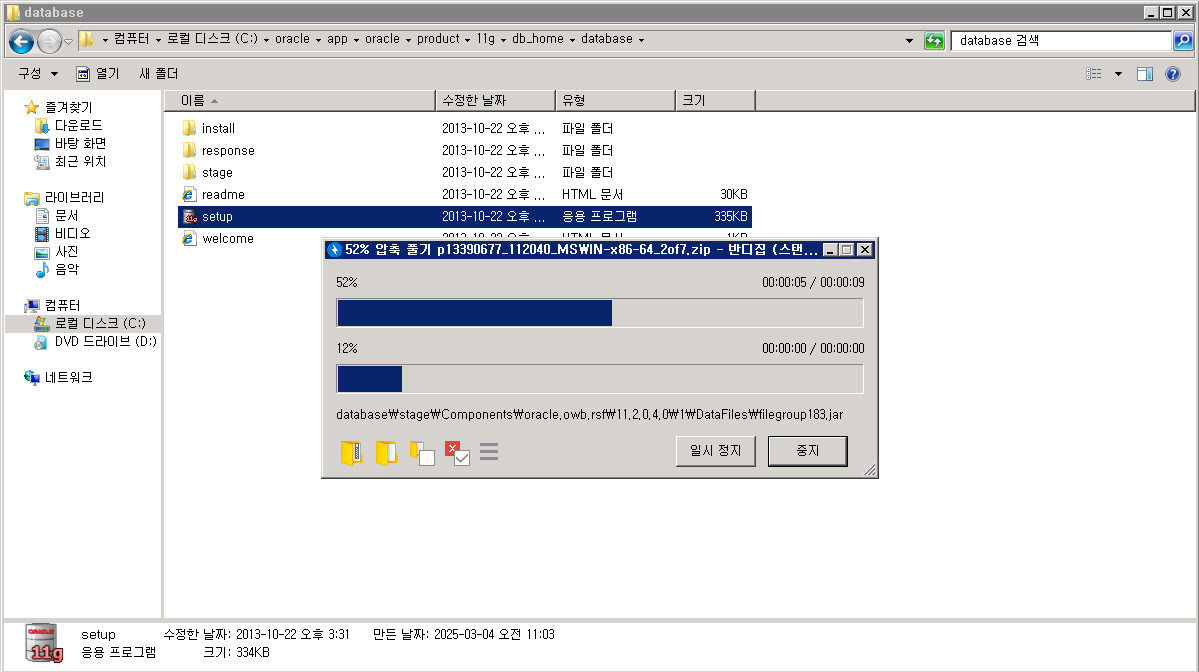Image resolution: width=1199 pixels, height=672 pixels.
Task: Select 로컬 디스크 (C:) in tree
Action: (x=99, y=323)
